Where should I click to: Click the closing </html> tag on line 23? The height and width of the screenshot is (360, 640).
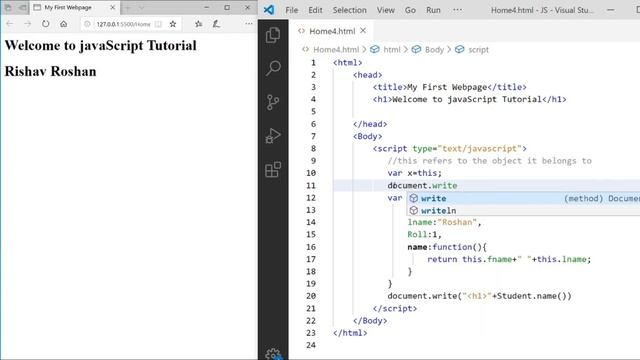pos(350,333)
